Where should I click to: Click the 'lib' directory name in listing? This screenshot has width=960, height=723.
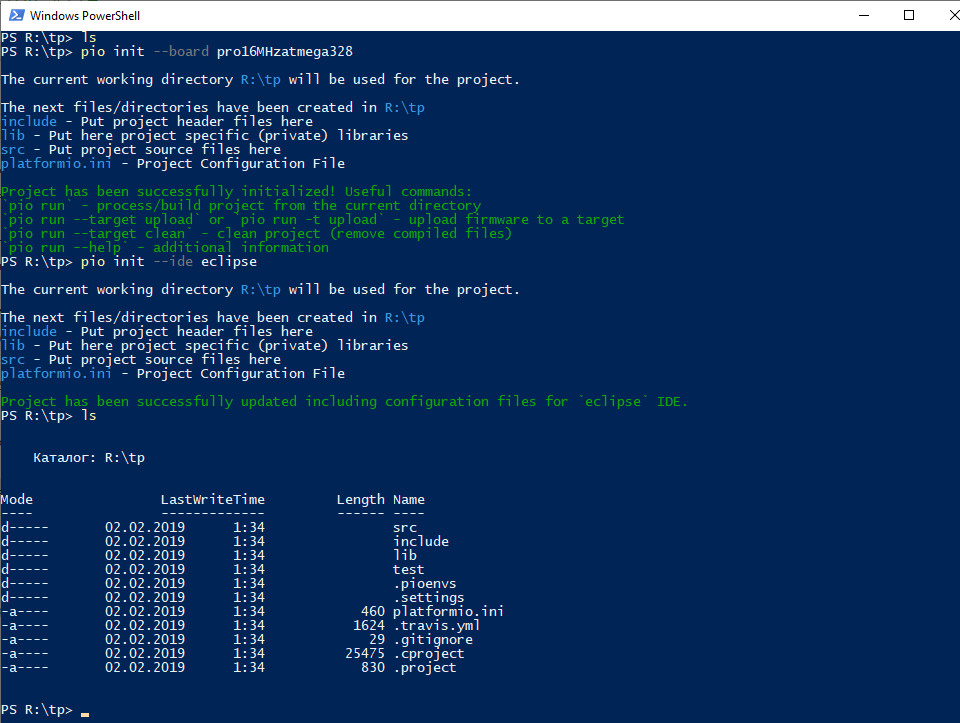click(x=405, y=555)
